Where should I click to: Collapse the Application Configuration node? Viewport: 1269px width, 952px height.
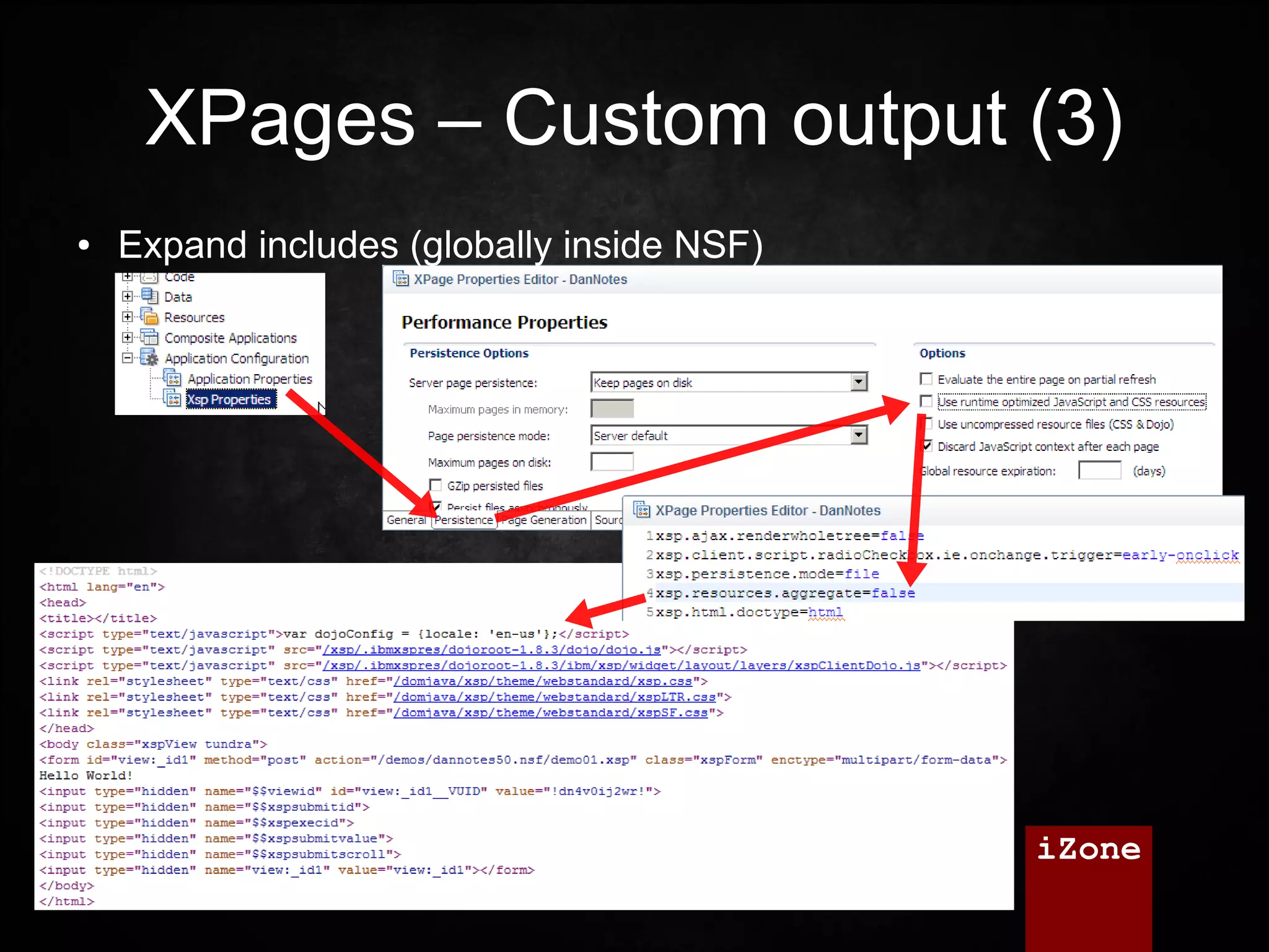(127, 358)
